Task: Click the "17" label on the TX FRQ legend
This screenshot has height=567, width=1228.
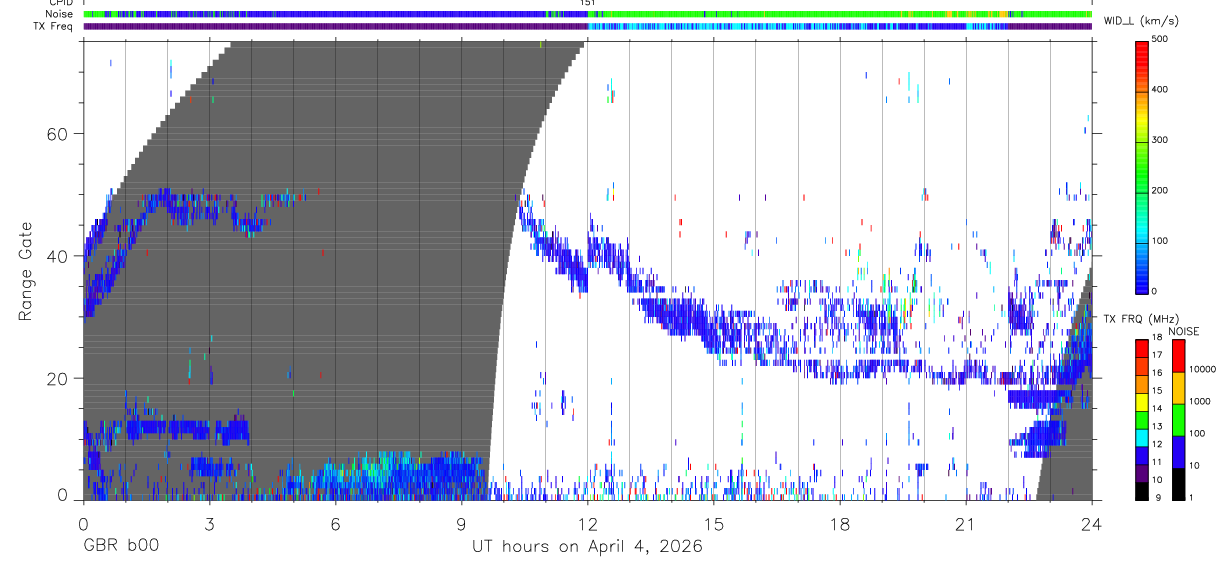Action: 1158,355
